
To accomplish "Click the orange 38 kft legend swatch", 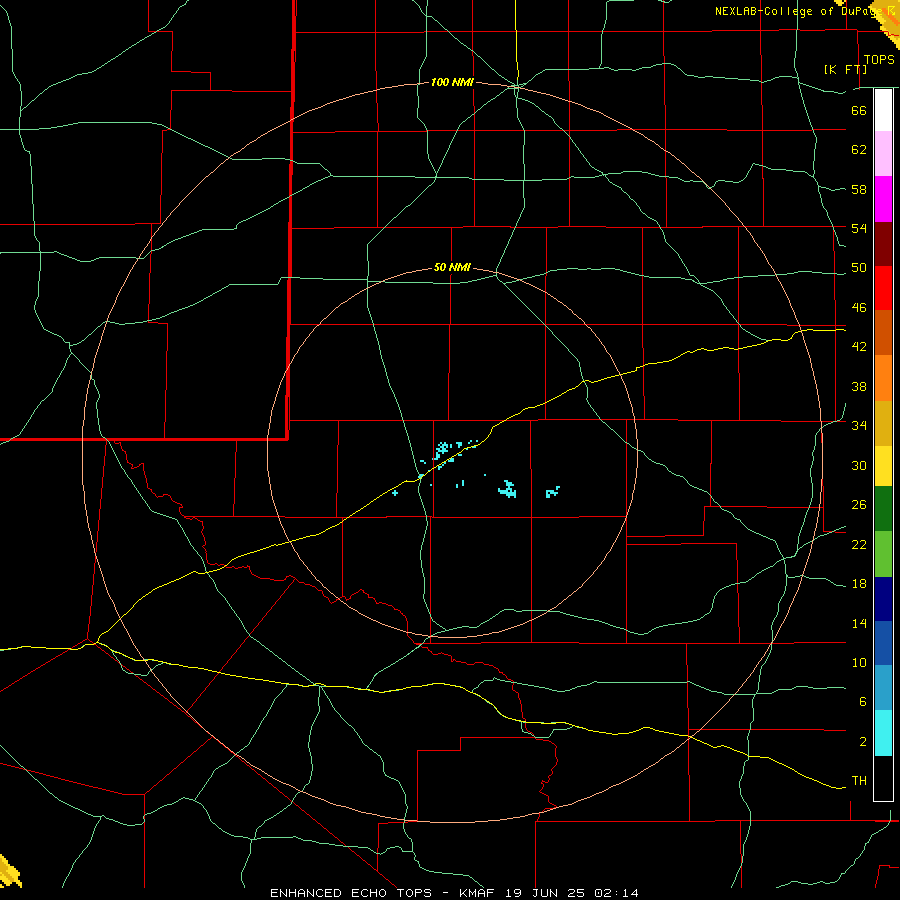I will [x=883, y=378].
